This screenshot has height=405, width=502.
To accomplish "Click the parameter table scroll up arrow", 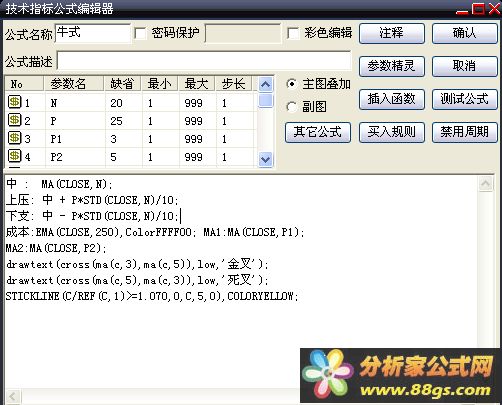I will (265, 85).
